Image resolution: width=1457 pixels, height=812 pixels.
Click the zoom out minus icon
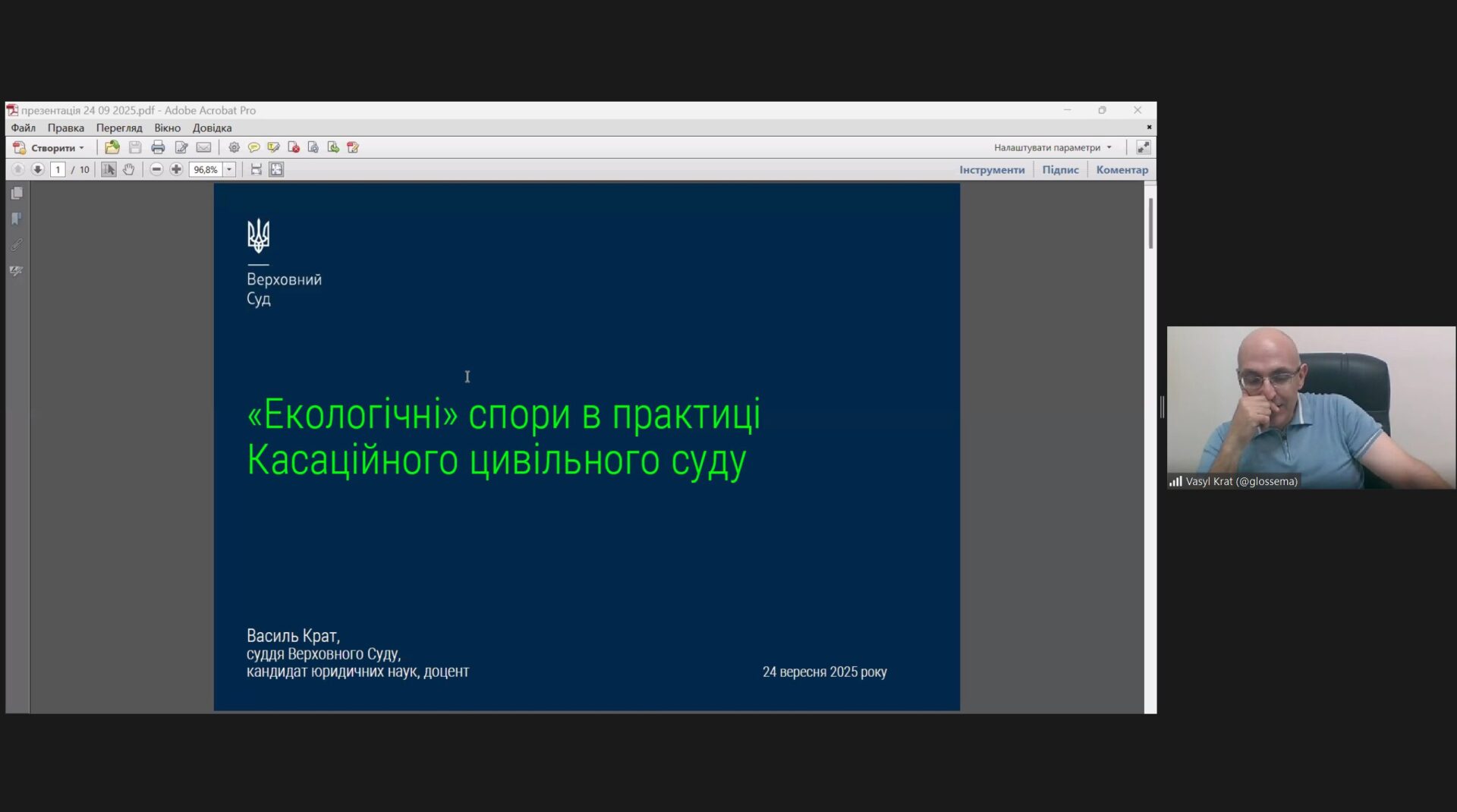tap(156, 169)
